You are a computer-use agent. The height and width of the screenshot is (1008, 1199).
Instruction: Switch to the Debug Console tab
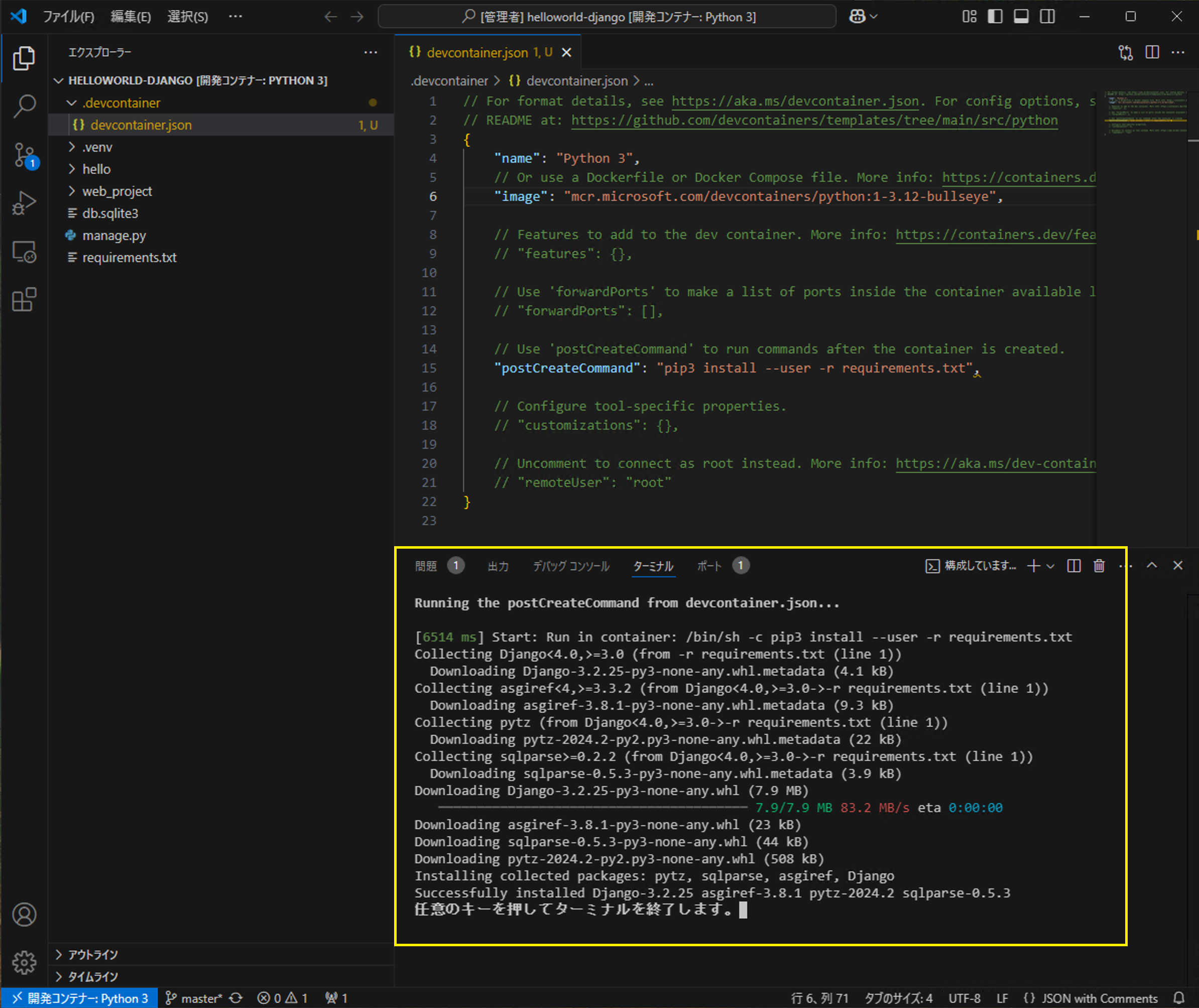click(571, 566)
